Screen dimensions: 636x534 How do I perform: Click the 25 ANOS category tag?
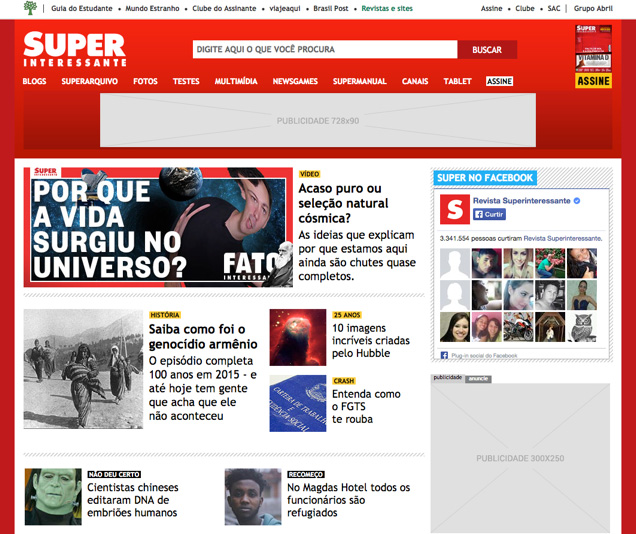tap(347, 315)
